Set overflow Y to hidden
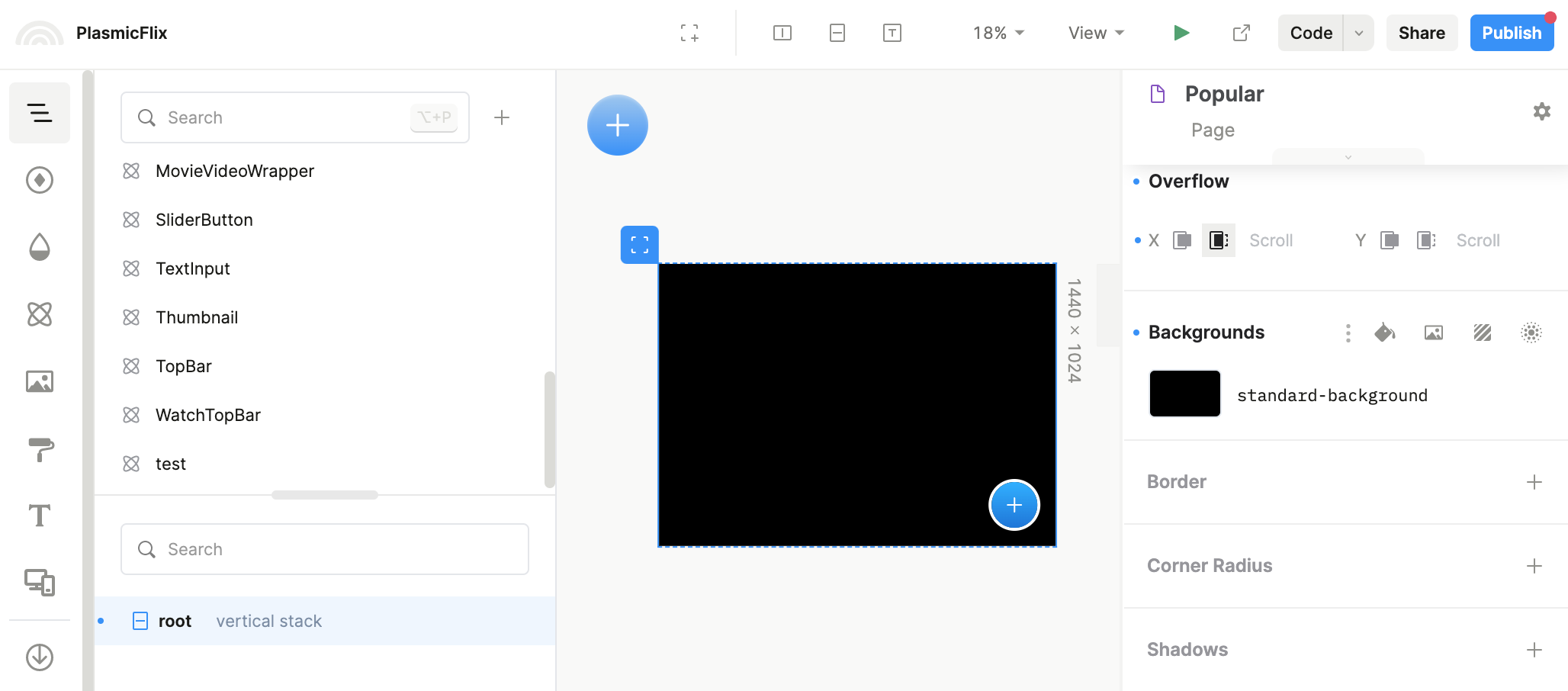This screenshot has width=1568, height=691. 1426,240
